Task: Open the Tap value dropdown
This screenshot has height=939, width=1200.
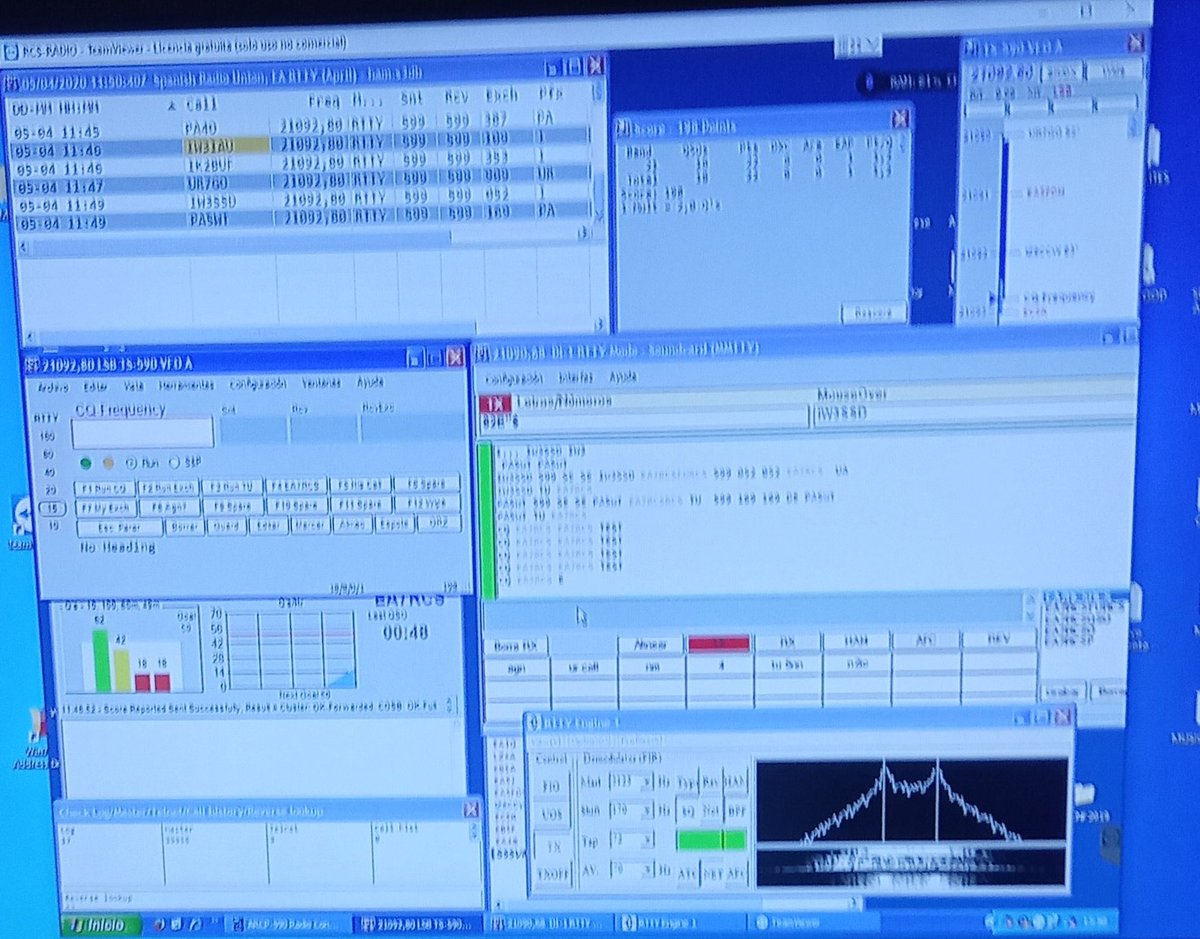Action: [649, 841]
